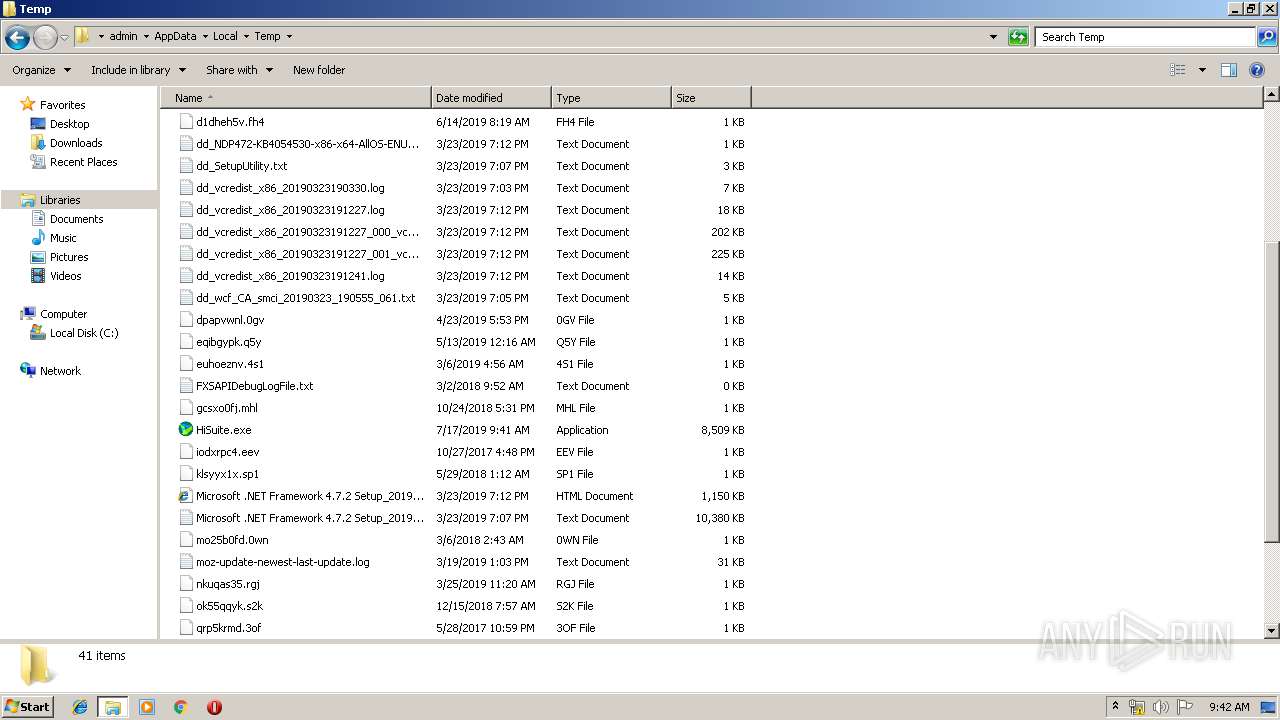Select the HiSuite.exe application icon
1280x720 pixels.
click(x=186, y=430)
